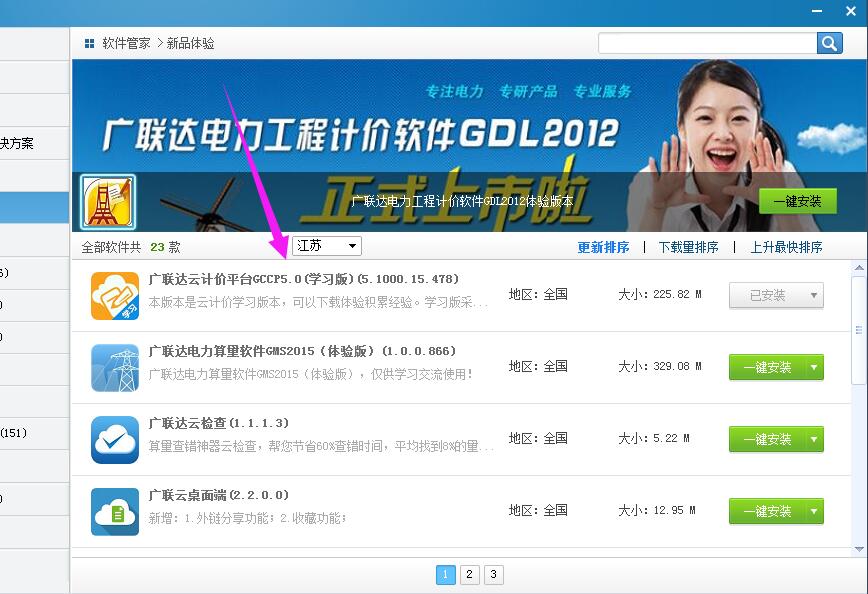
Task: Open the 江苏 region dropdown
Action: click(x=327, y=246)
